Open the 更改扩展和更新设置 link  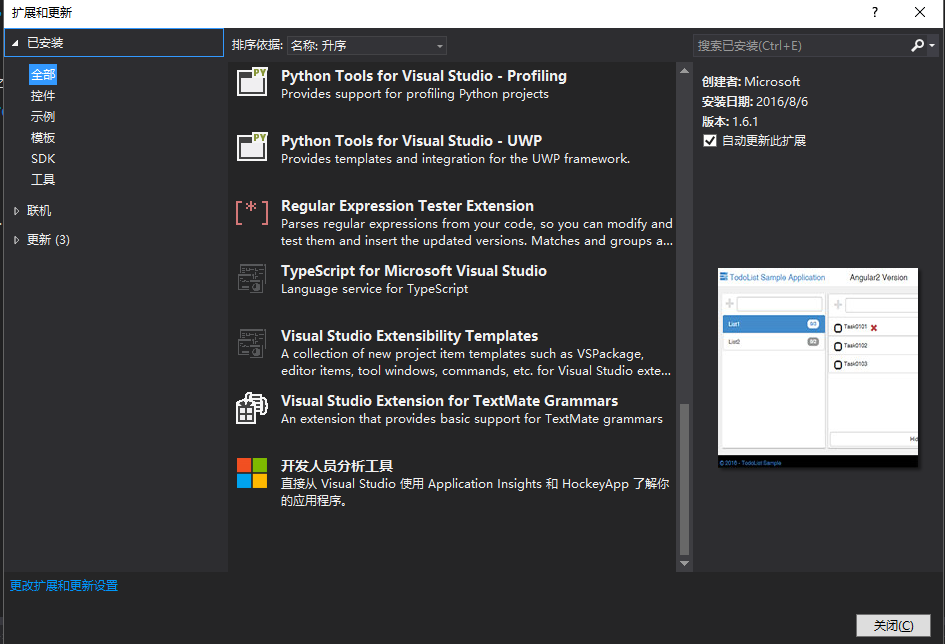point(64,586)
